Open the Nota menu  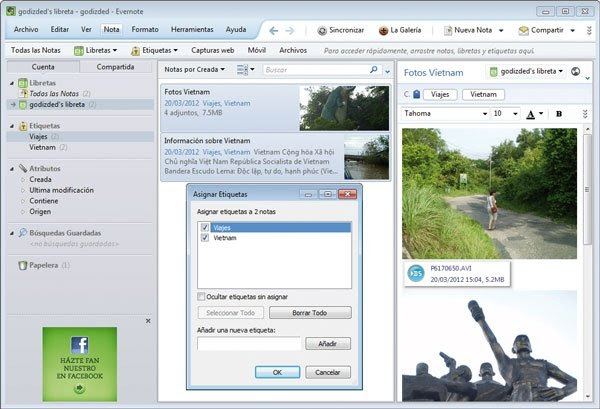111,29
